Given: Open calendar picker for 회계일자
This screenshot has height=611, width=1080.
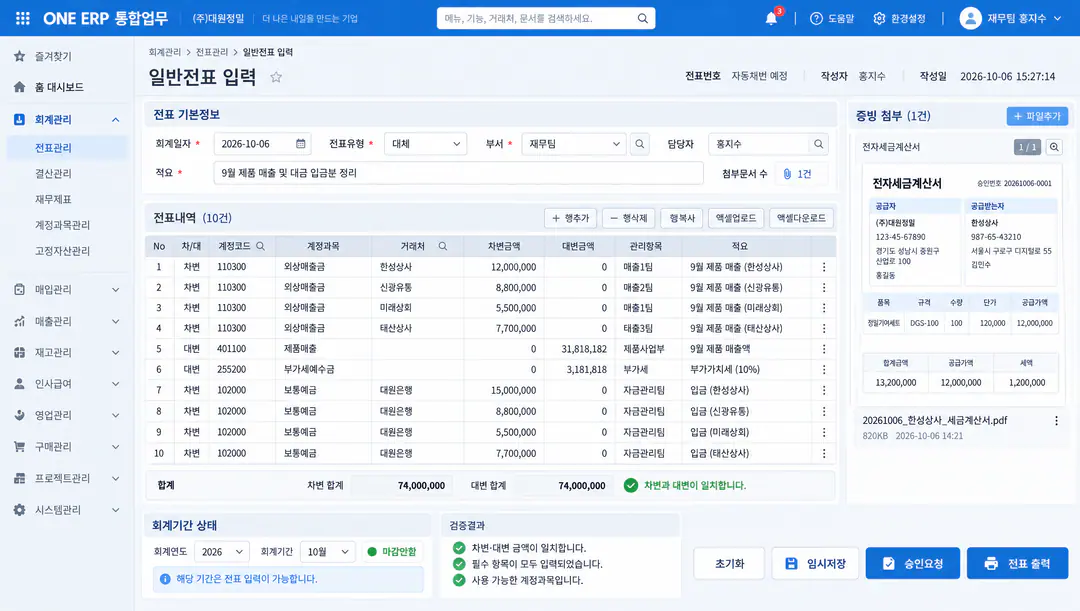Looking at the screenshot, I should (x=300, y=144).
